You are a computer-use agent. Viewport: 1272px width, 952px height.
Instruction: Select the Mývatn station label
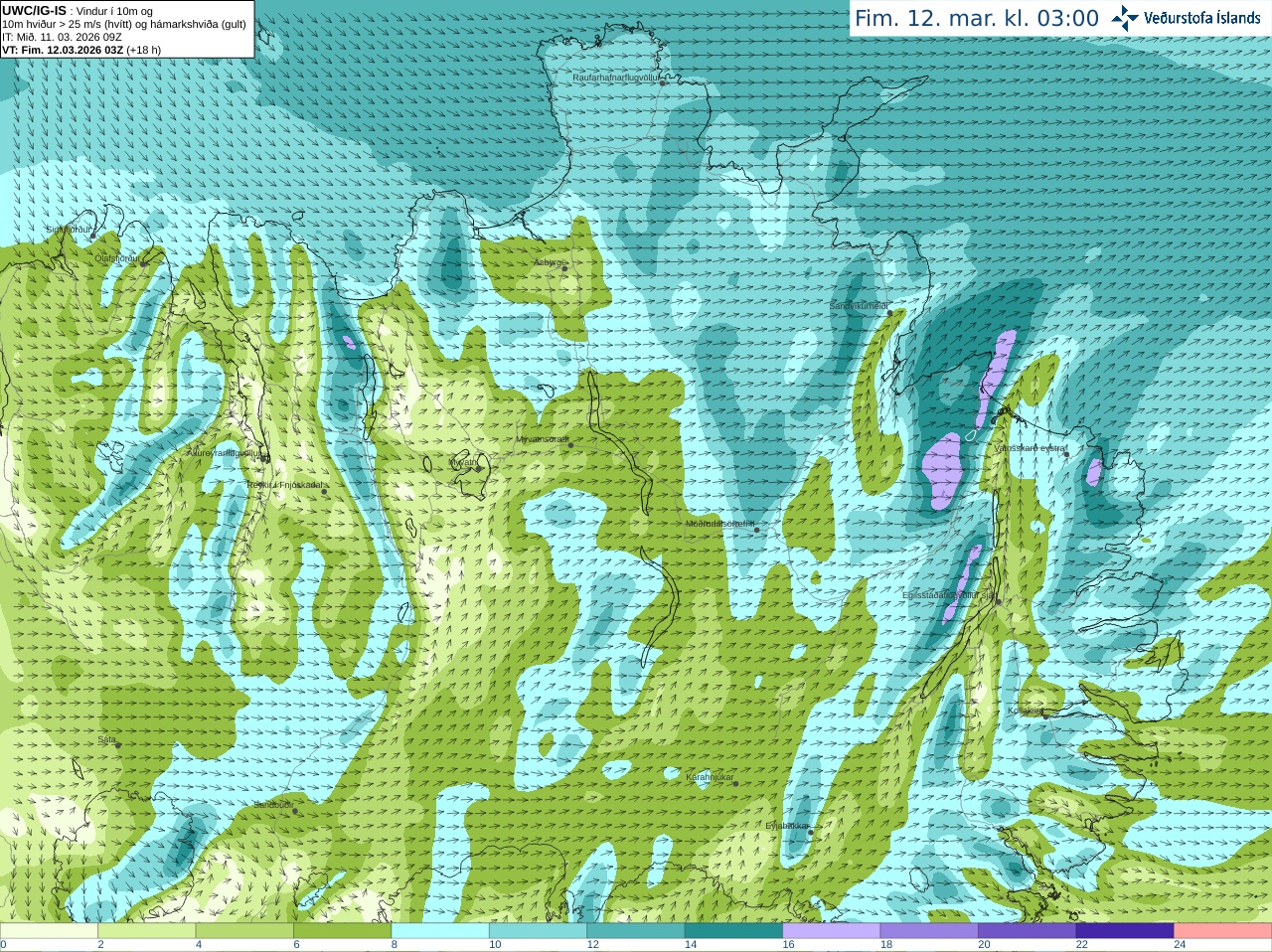[463, 462]
